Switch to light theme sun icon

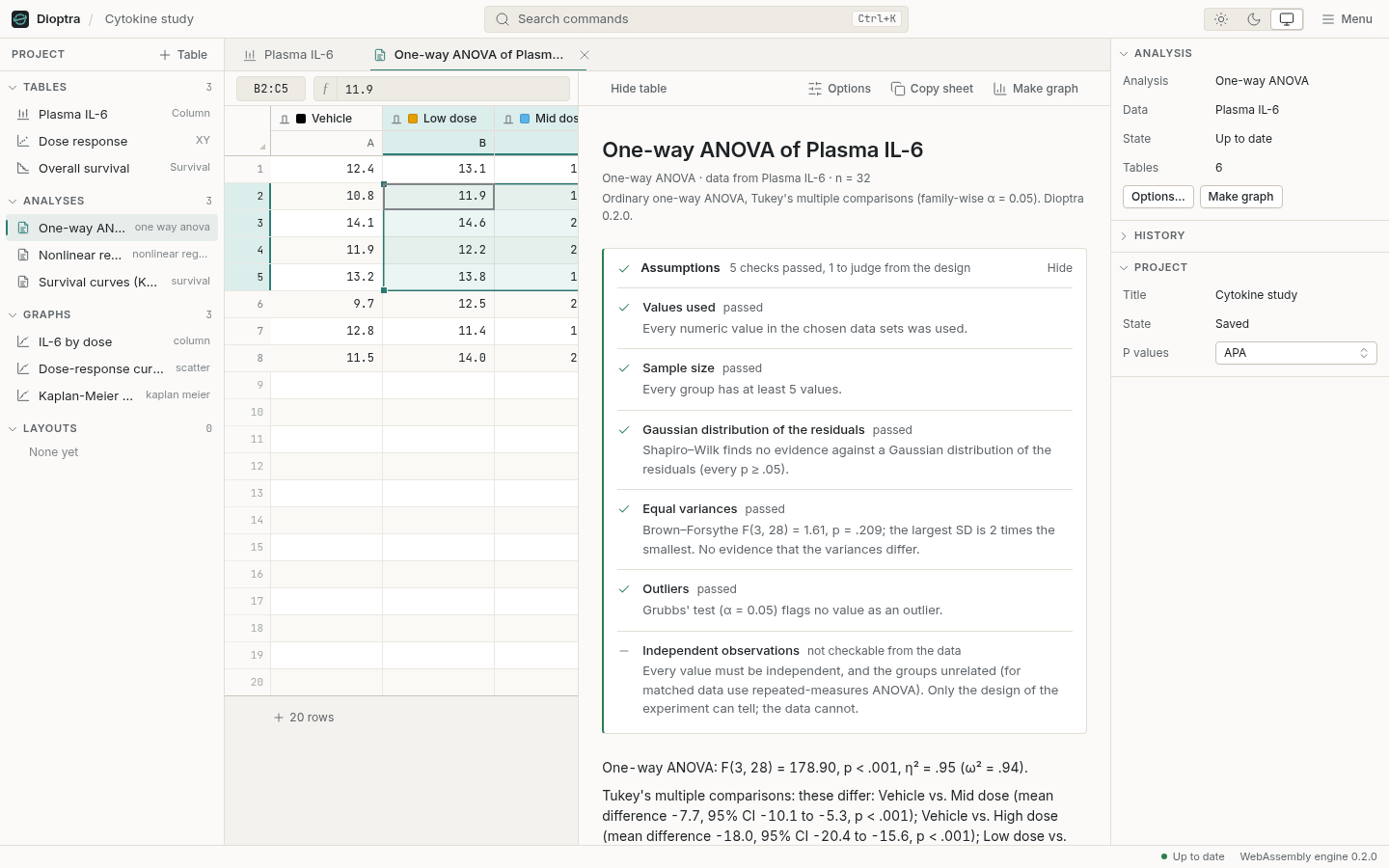pos(1221,19)
